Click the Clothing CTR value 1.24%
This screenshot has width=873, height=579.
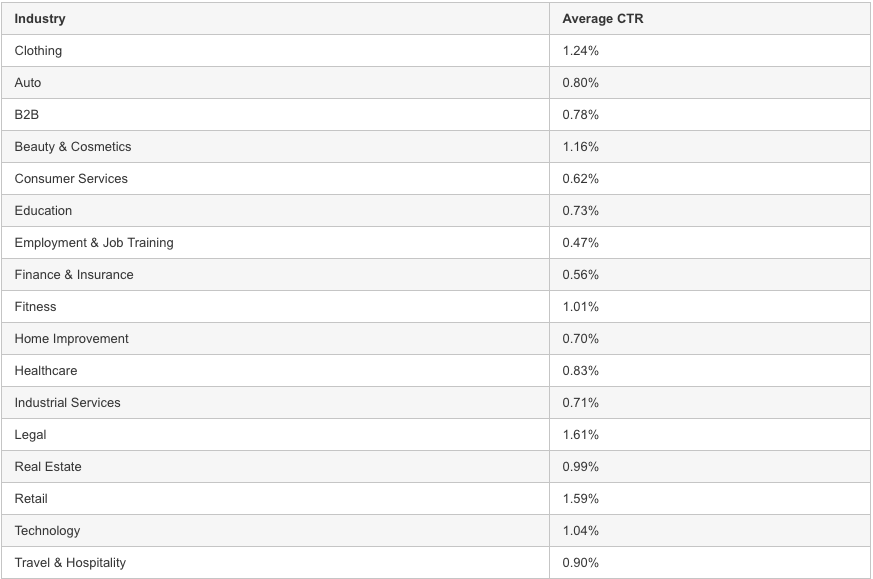pos(581,51)
